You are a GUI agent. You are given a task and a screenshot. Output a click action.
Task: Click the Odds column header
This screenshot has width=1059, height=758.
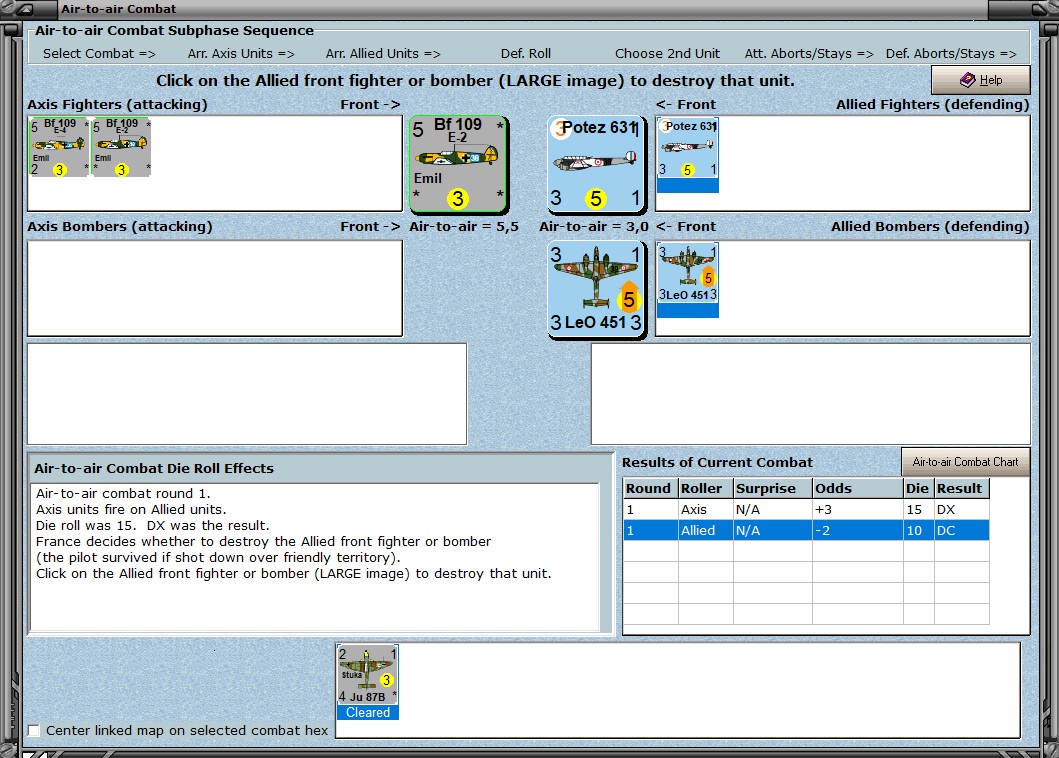(858, 488)
